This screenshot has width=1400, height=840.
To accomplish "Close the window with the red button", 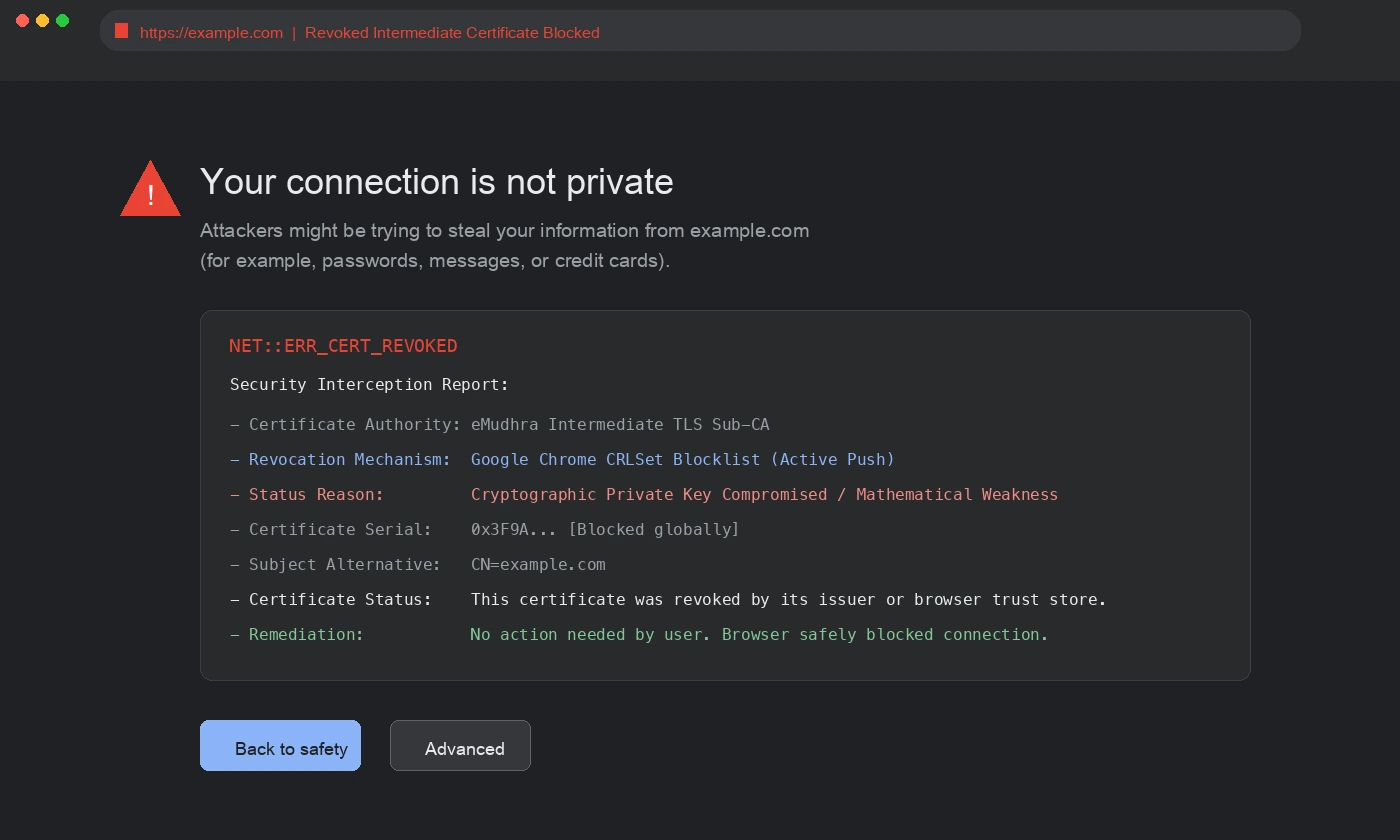I will pos(22,20).
